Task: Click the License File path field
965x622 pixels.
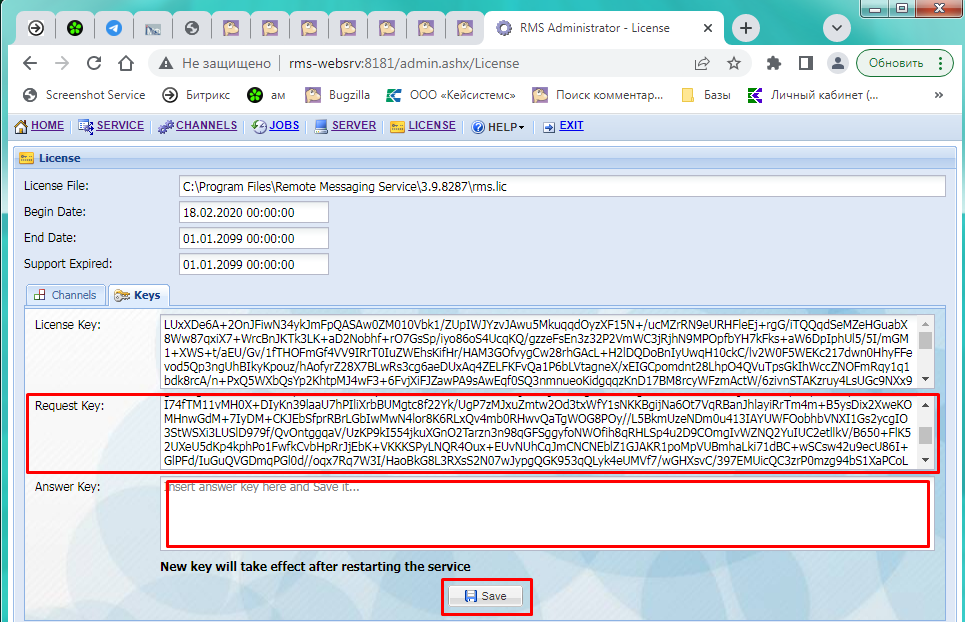Action: [562, 186]
